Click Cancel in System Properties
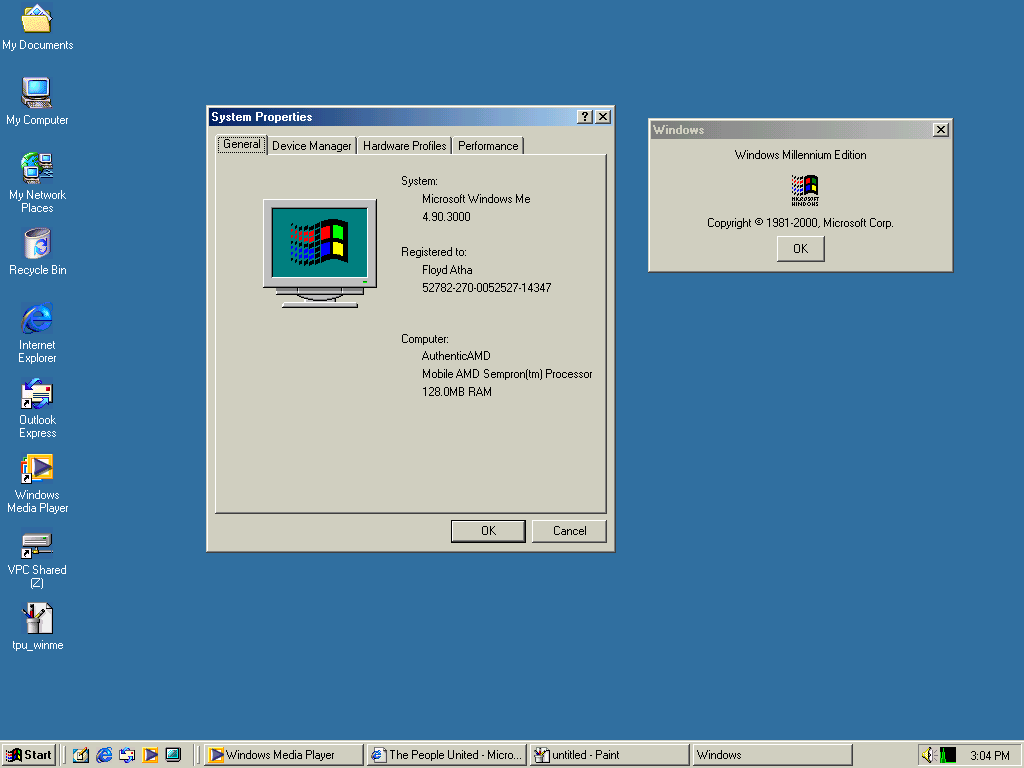 tap(569, 531)
